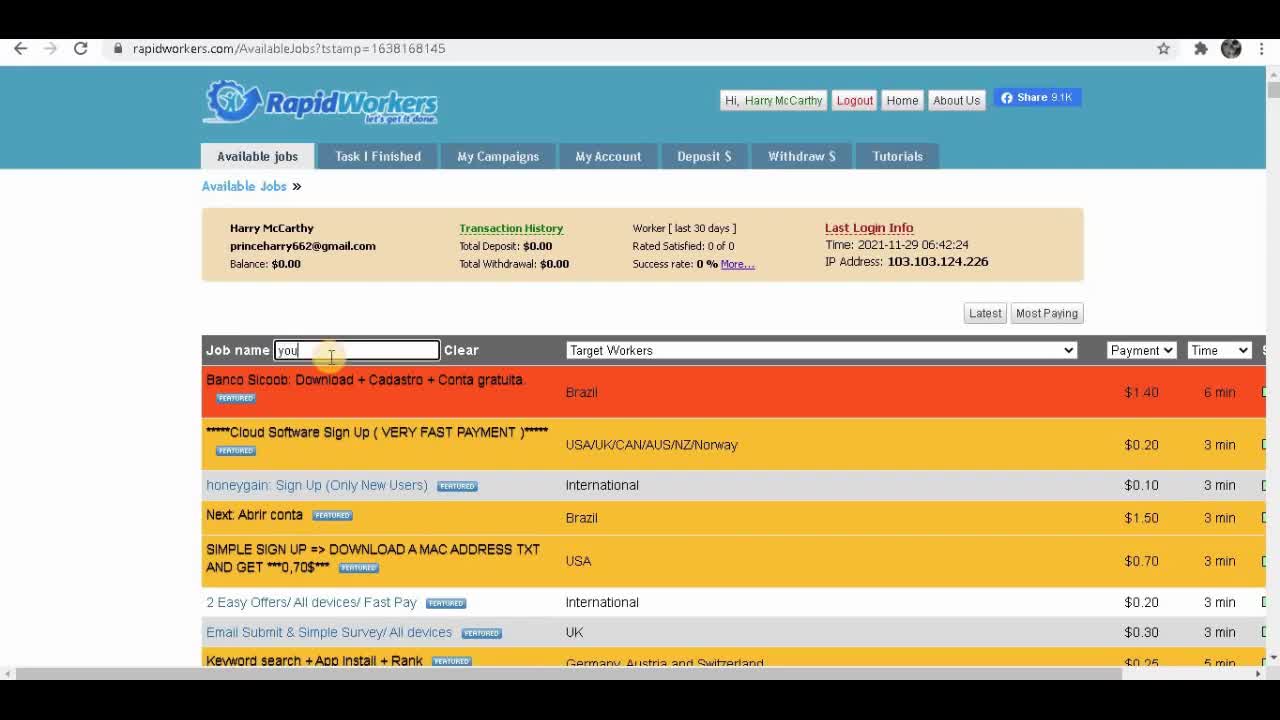1280x720 pixels.
Task: Click the vertical scrollbar thumb
Action: 1273,89
